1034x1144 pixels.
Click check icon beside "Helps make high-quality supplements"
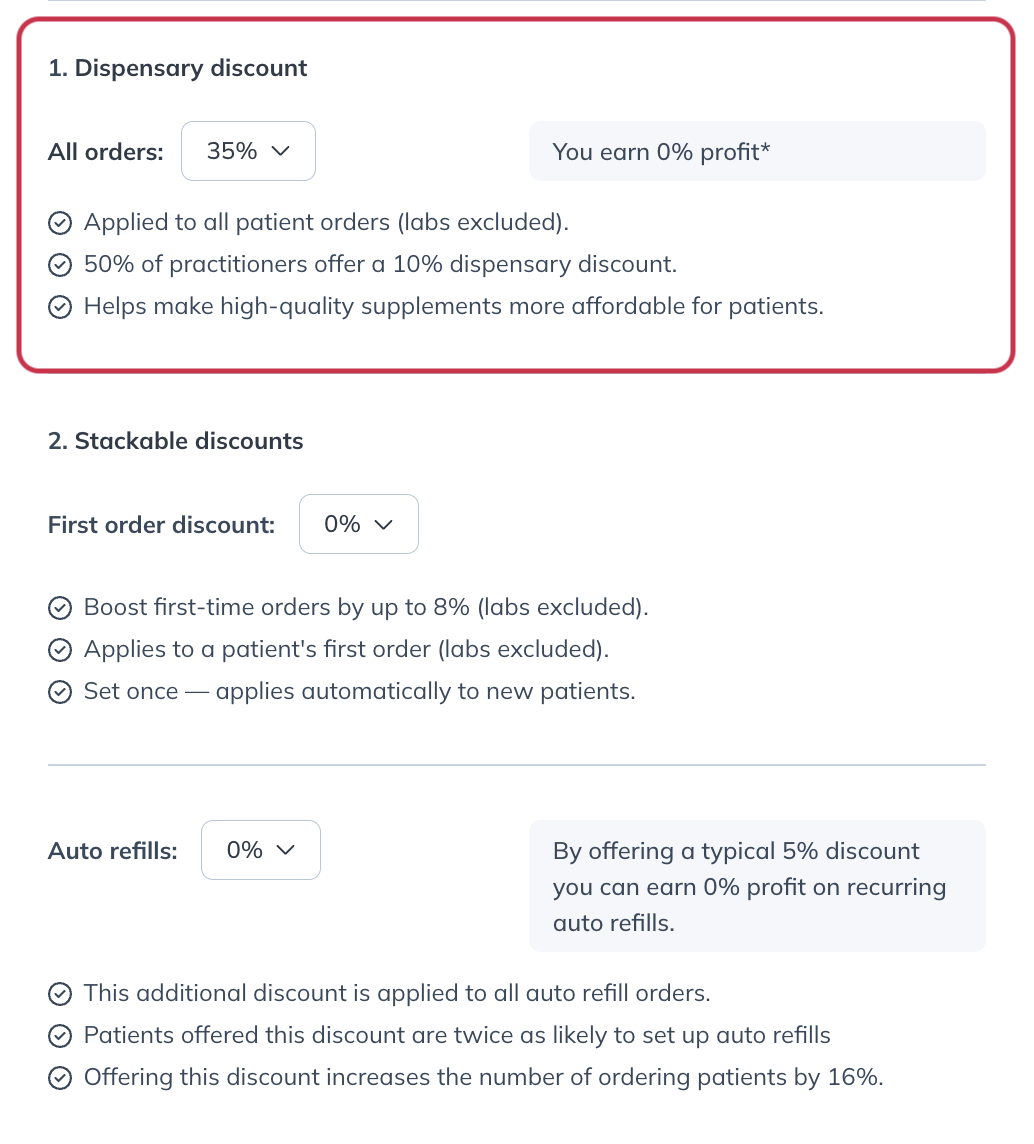pos(60,307)
